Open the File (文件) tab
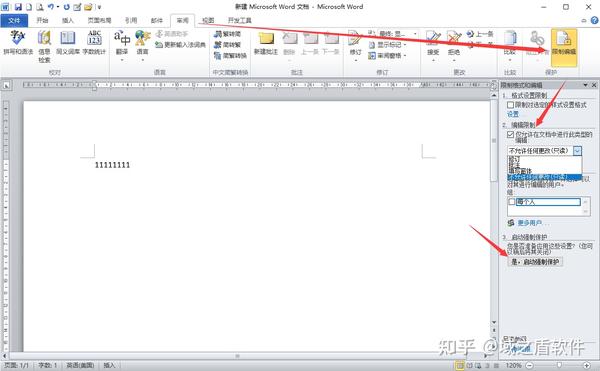Viewport: 600px width, 371px height. pos(14,21)
